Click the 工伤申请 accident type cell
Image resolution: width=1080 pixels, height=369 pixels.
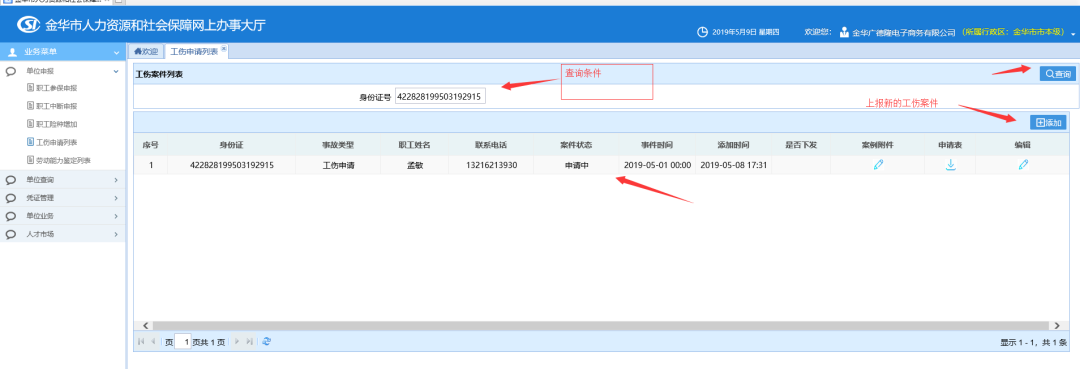tap(338, 165)
